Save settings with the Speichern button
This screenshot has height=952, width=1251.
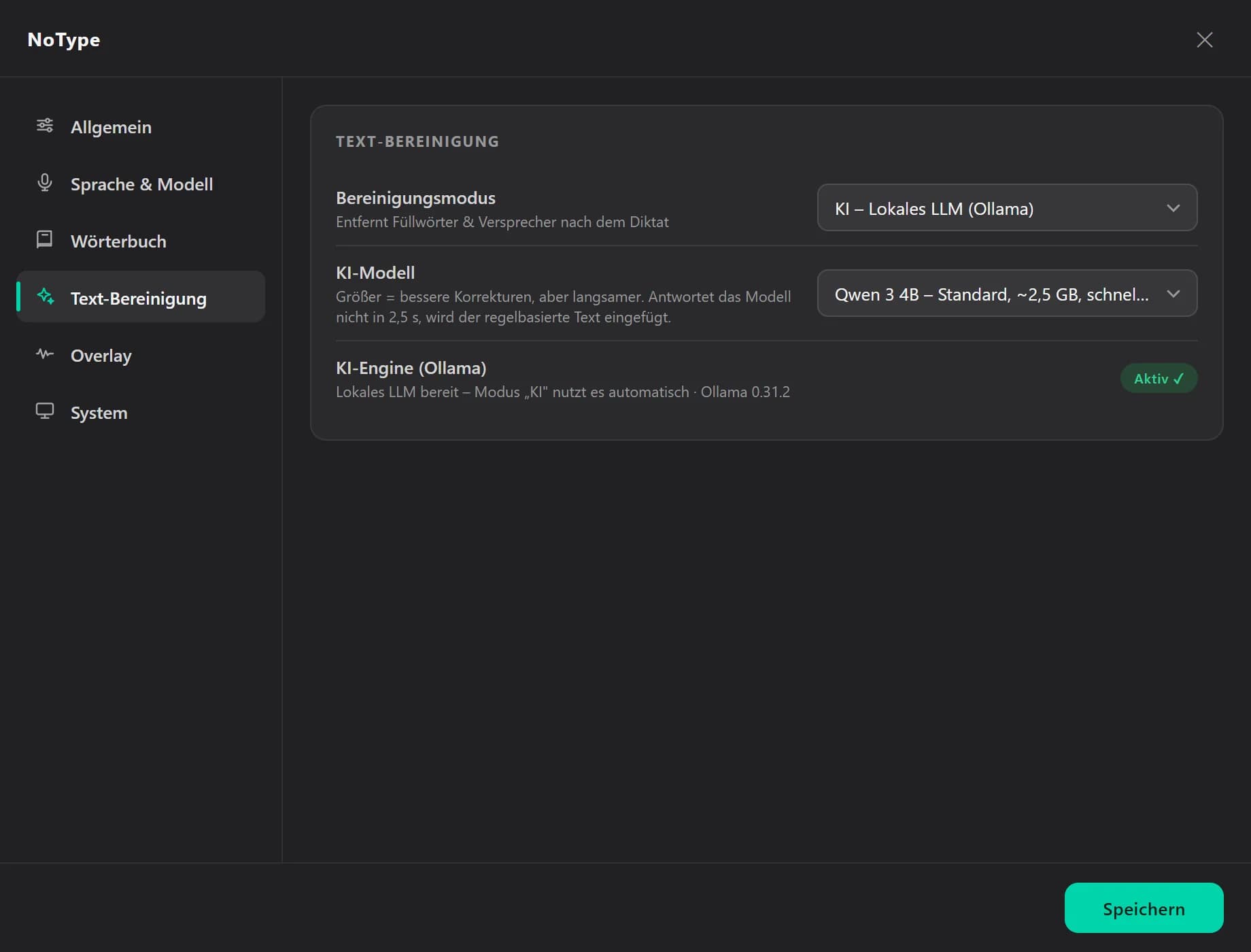coord(1144,908)
